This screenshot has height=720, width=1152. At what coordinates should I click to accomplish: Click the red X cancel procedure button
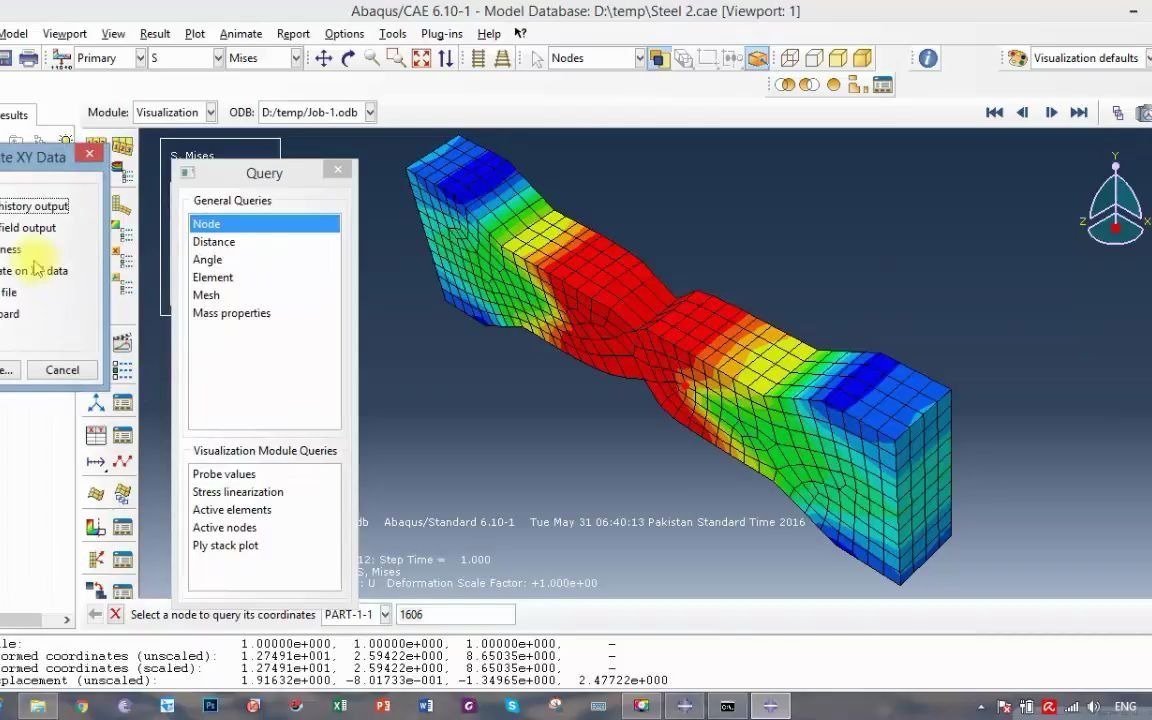click(115, 614)
